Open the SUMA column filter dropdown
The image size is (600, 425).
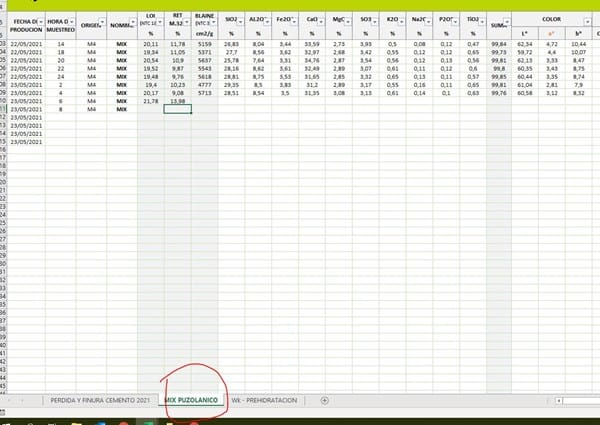[x=507, y=22]
